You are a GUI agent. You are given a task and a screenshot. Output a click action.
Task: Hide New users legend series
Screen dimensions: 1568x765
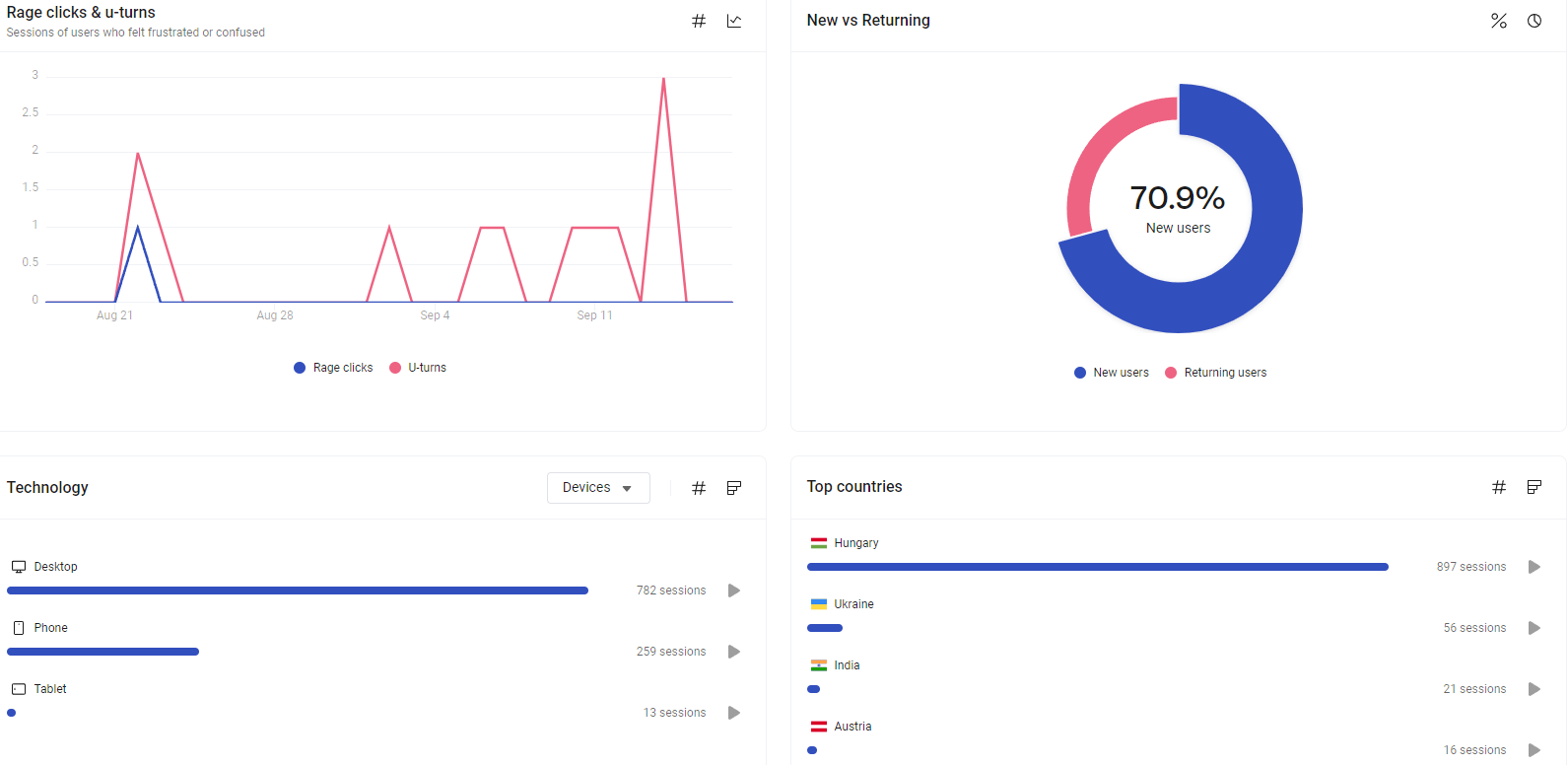(1112, 373)
